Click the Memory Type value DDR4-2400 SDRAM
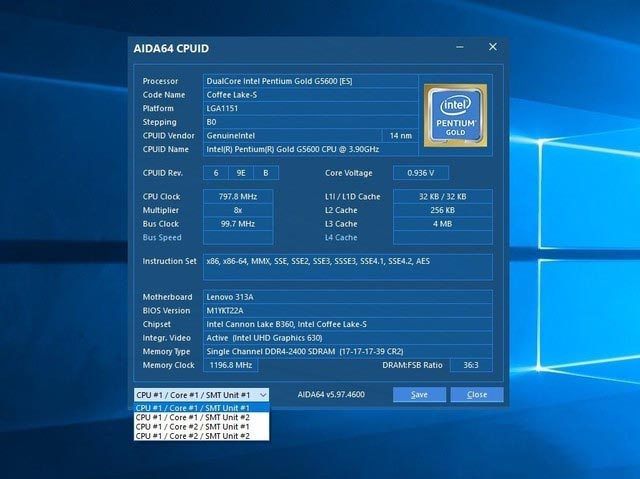 click(x=348, y=351)
